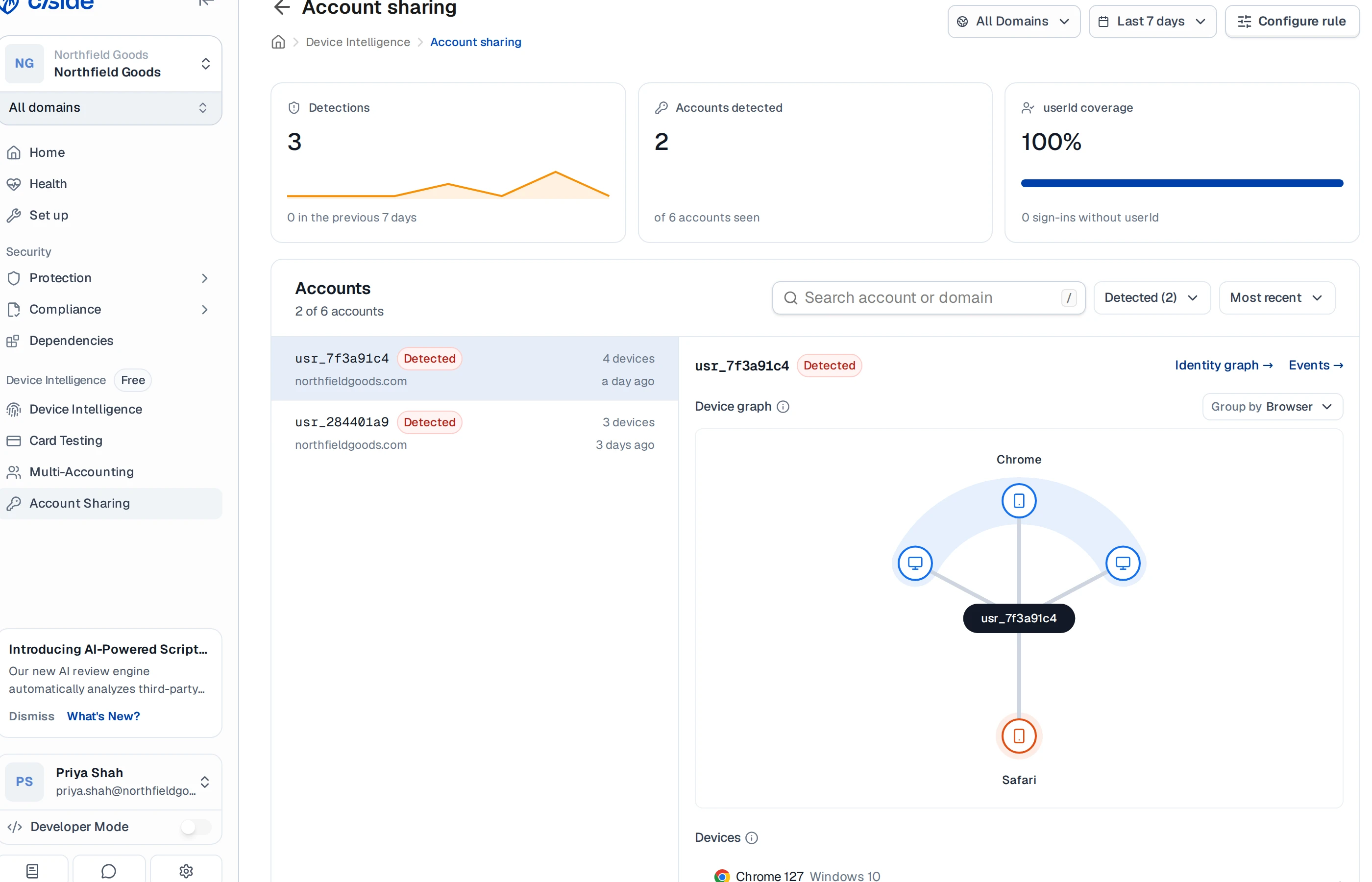This screenshot has height=882, width=1372.
Task: Open Health in sidebar
Action: click(111, 184)
